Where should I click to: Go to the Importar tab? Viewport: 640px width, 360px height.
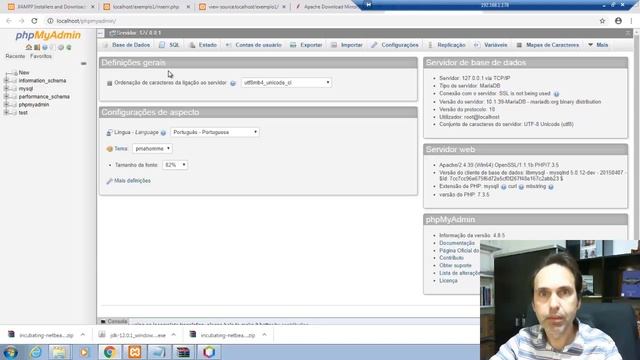pos(347,45)
